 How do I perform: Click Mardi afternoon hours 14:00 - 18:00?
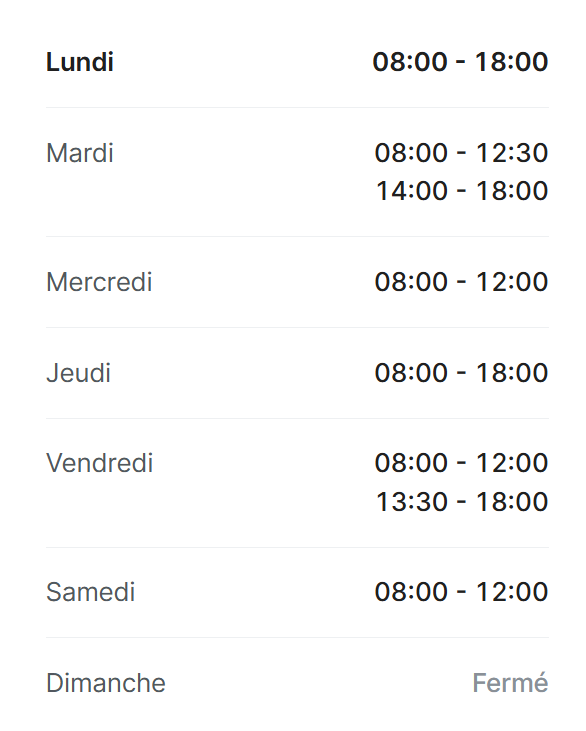pos(462,191)
